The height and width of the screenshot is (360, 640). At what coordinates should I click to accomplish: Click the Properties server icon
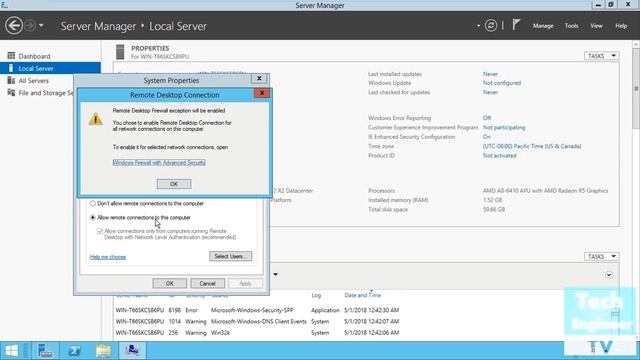(120, 52)
